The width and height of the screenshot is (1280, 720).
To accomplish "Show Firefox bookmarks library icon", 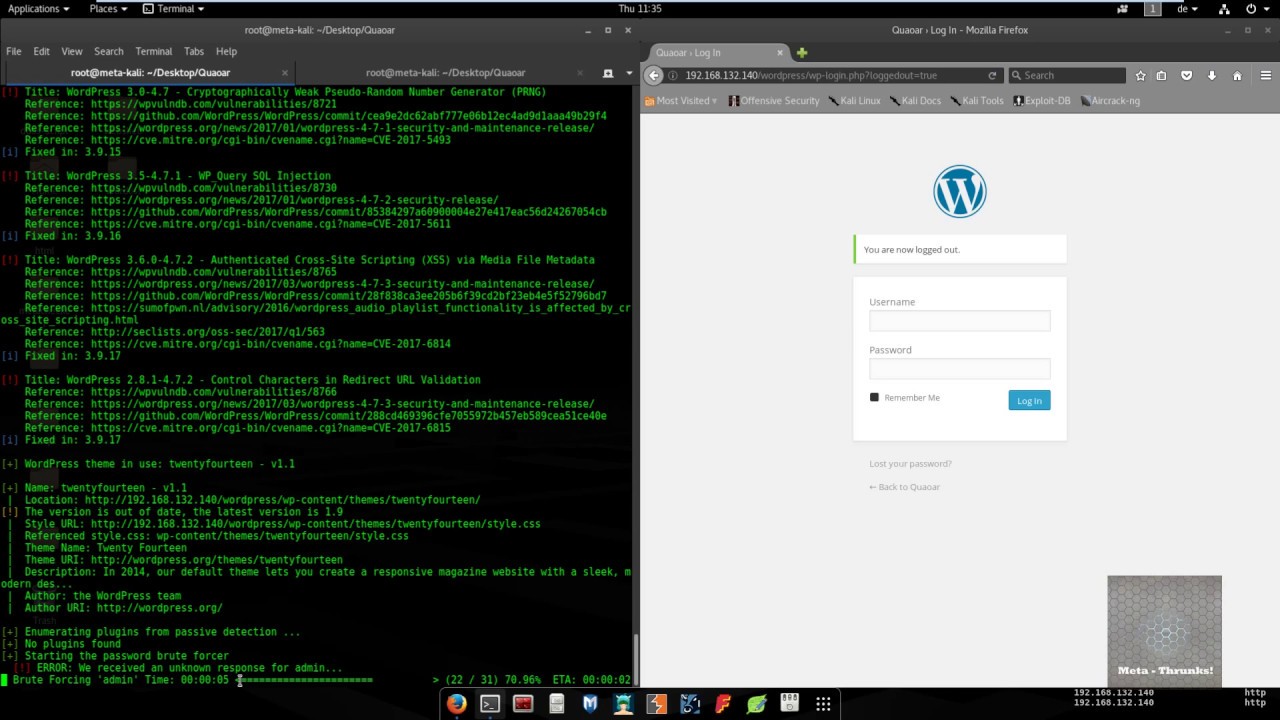I will coord(1161,75).
